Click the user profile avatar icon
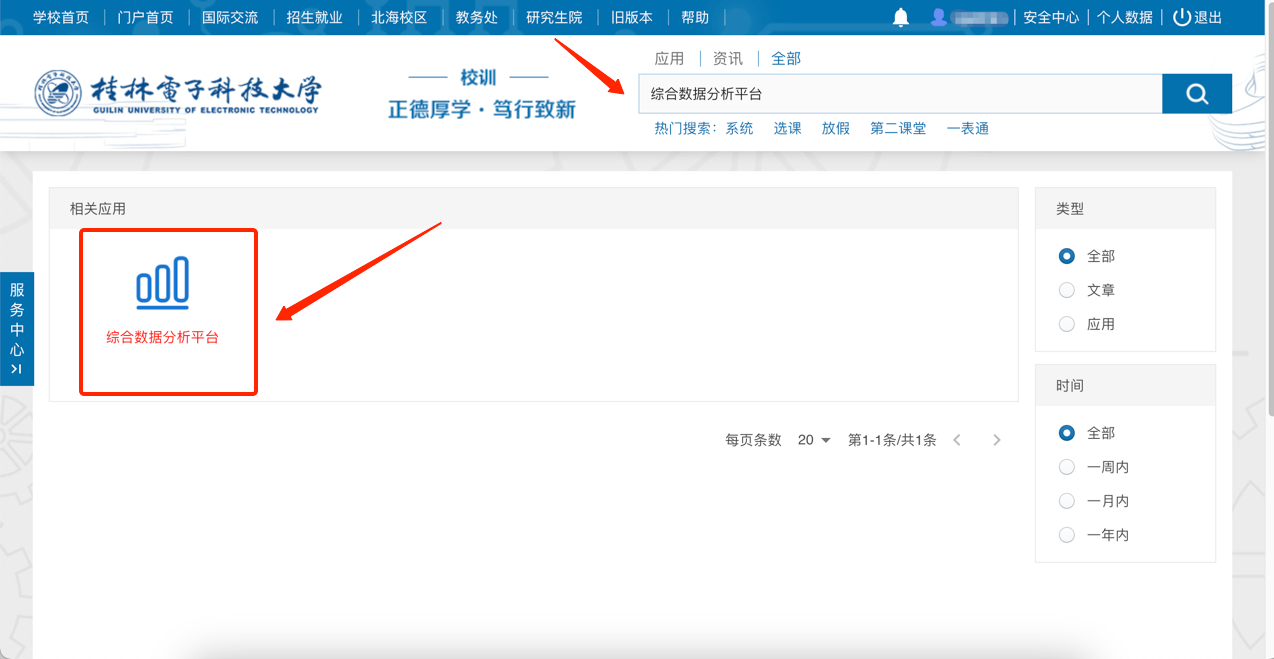The height and width of the screenshot is (659, 1274). tap(938, 17)
